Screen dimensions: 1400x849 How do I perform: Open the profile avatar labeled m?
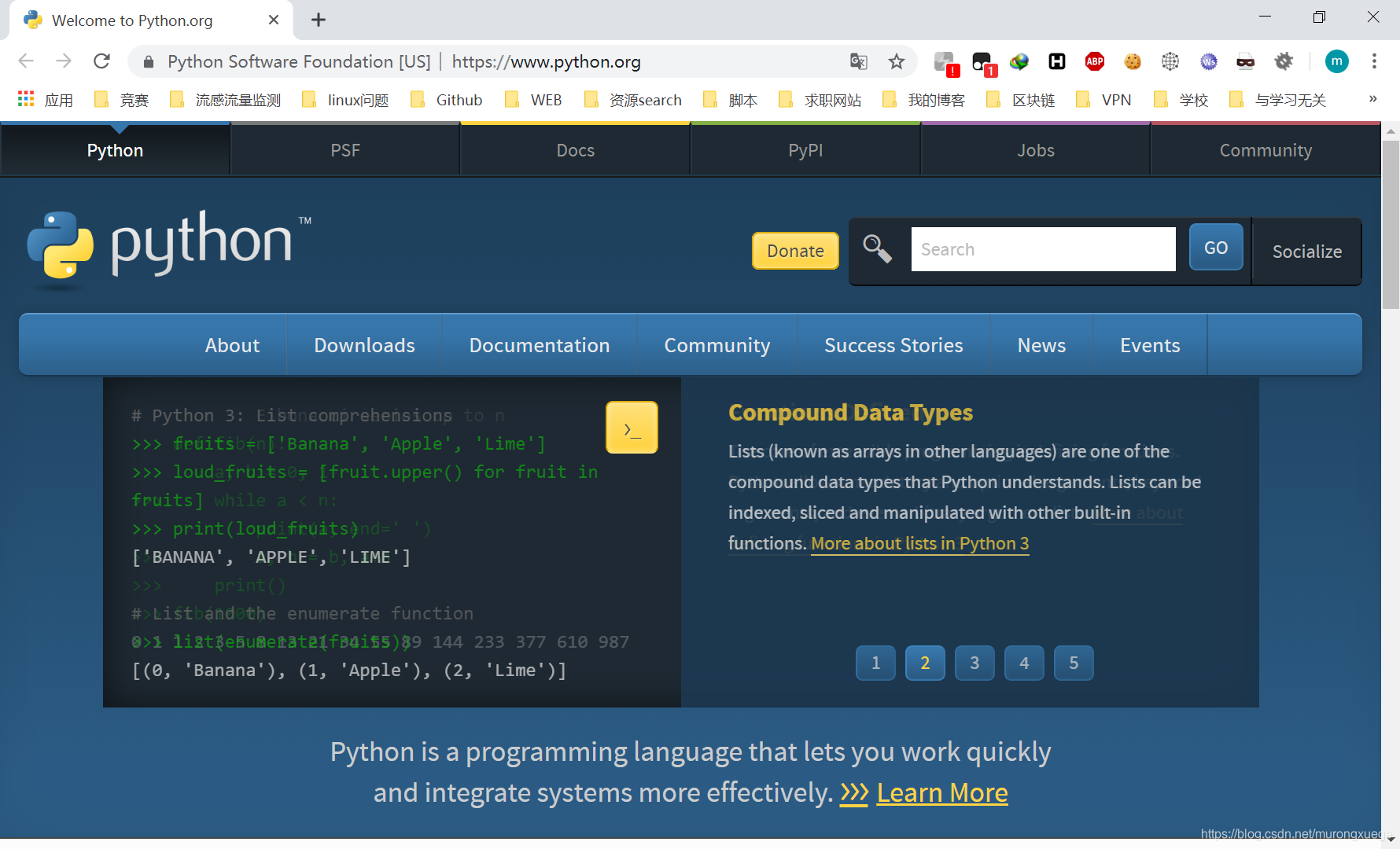tap(1337, 61)
